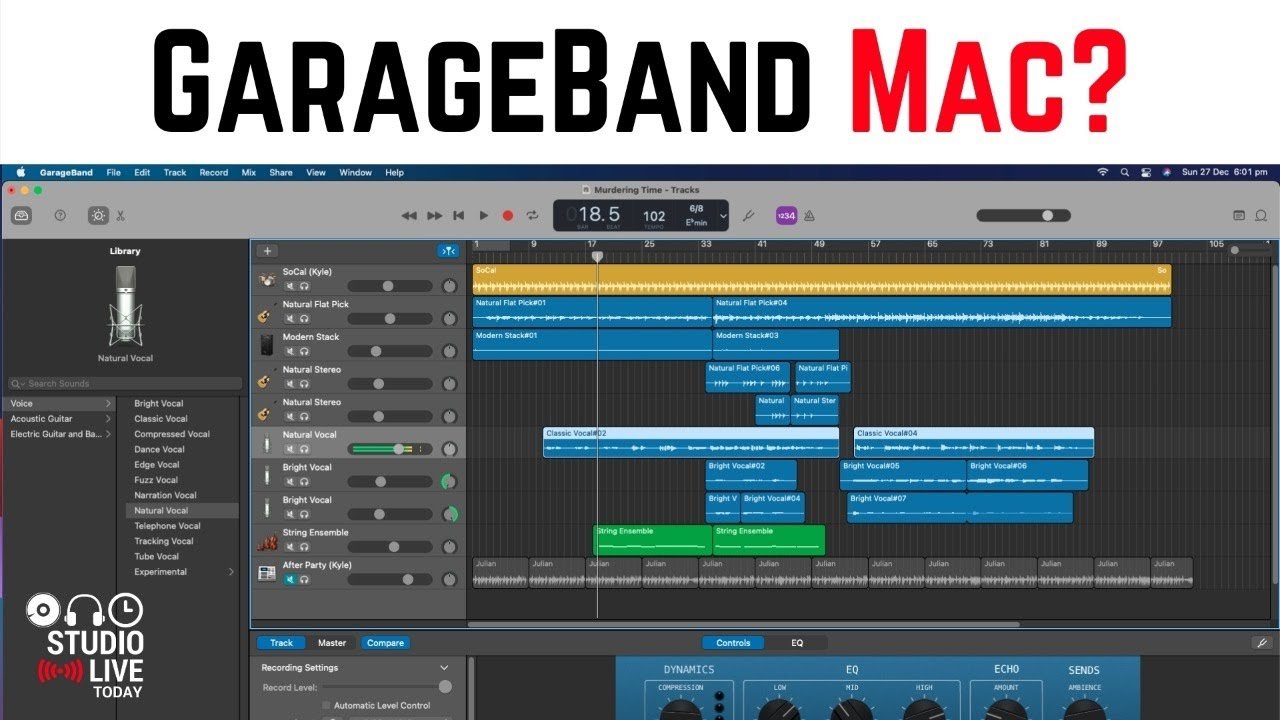The width and height of the screenshot is (1280, 720).
Task: Expand Electric Guitar and Bass category
Action: 108,434
